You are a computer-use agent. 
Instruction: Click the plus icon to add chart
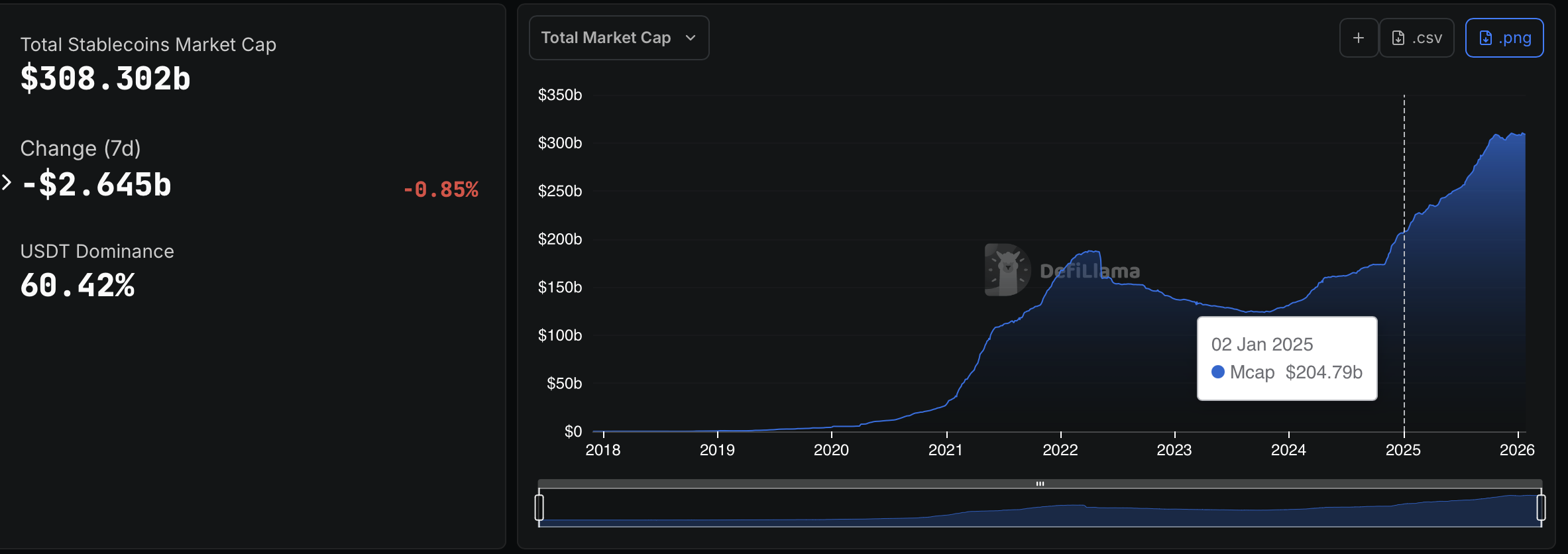(x=1358, y=38)
